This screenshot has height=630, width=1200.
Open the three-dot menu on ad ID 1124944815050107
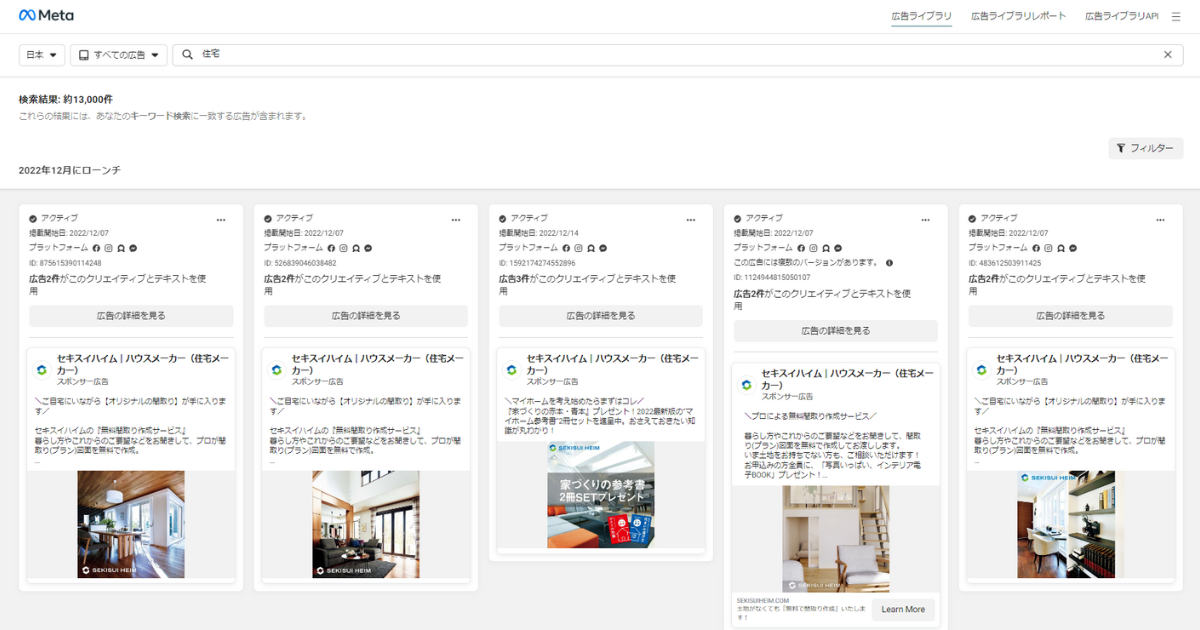[926, 219]
